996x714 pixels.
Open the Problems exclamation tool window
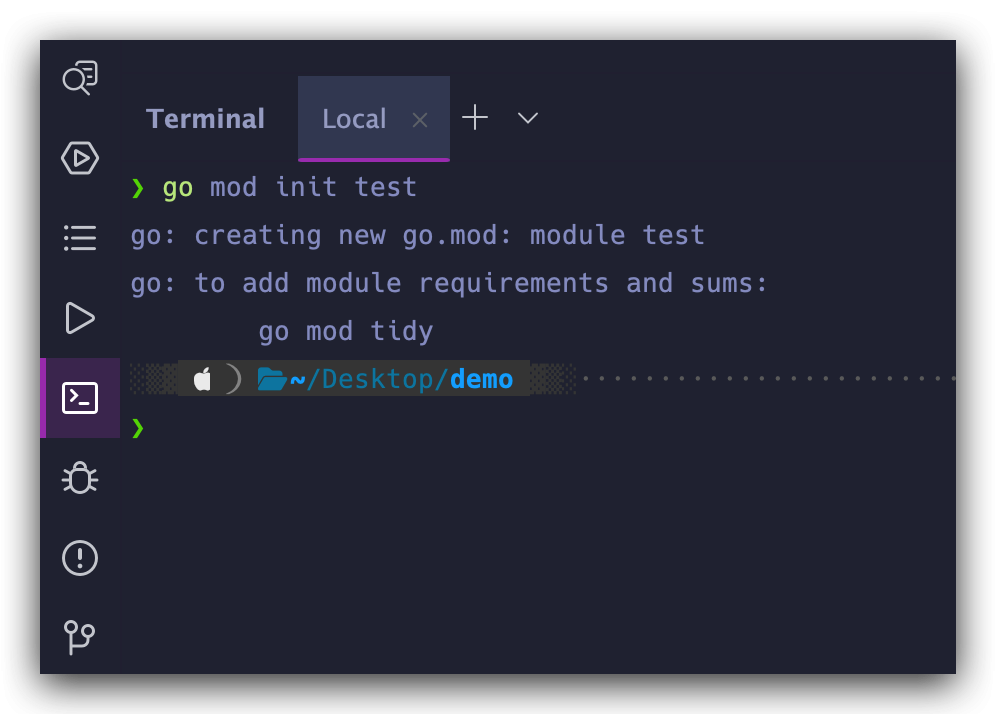[80, 557]
